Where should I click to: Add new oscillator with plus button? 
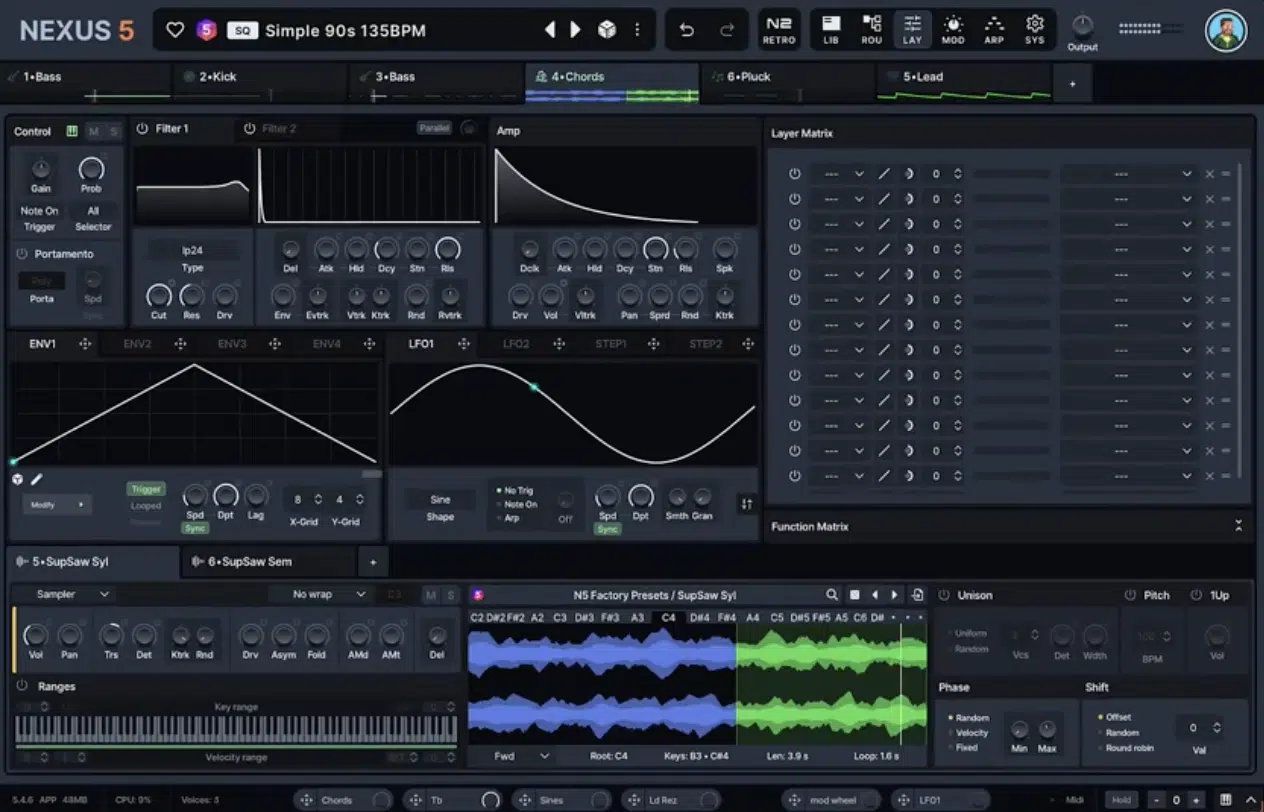[373, 562]
